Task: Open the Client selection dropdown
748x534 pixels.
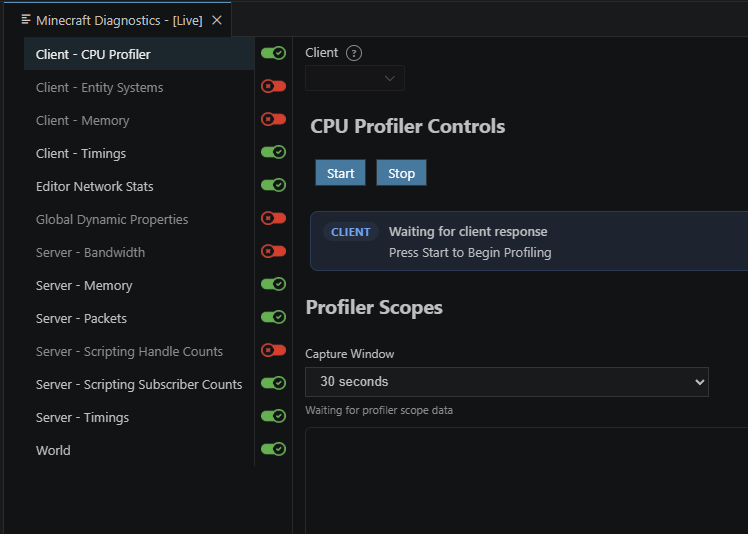Action: (355, 78)
